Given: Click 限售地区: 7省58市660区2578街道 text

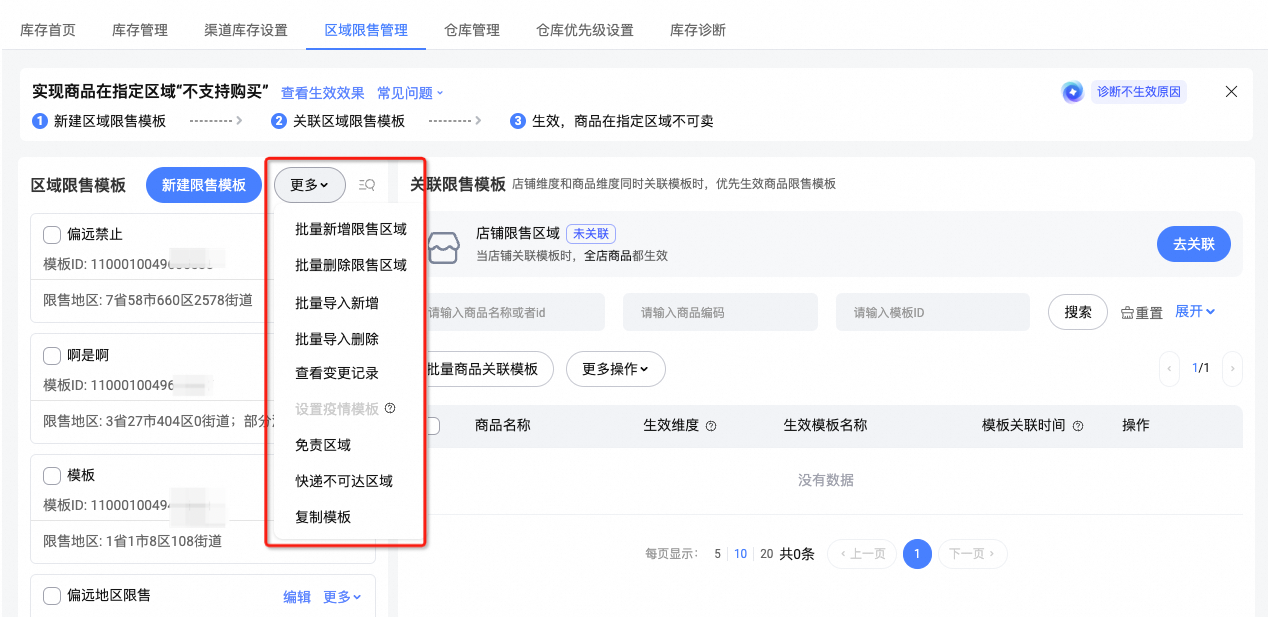Looking at the screenshot, I should point(148,300).
